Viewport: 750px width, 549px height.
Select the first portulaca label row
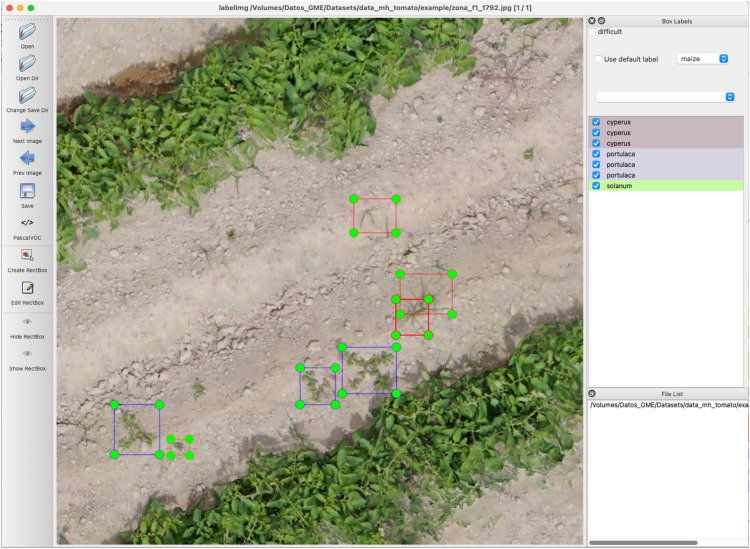666,154
